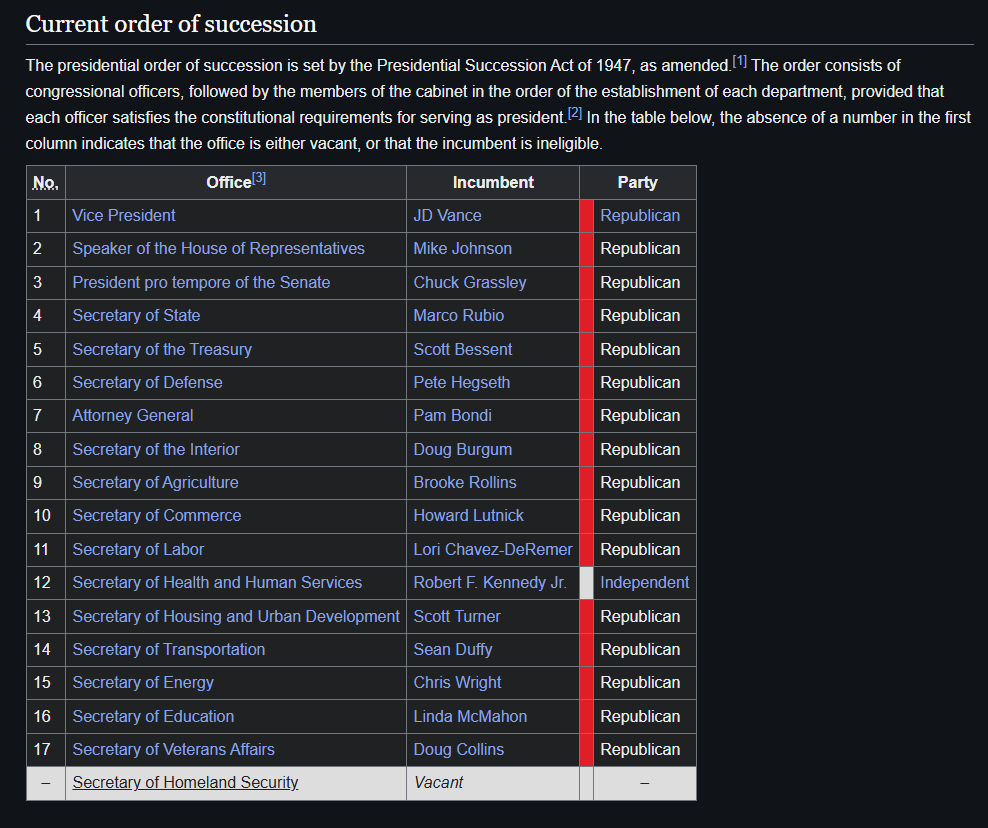The image size is (988, 828).
Task: Select Republican text in Doug Collins's row
Action: point(640,749)
